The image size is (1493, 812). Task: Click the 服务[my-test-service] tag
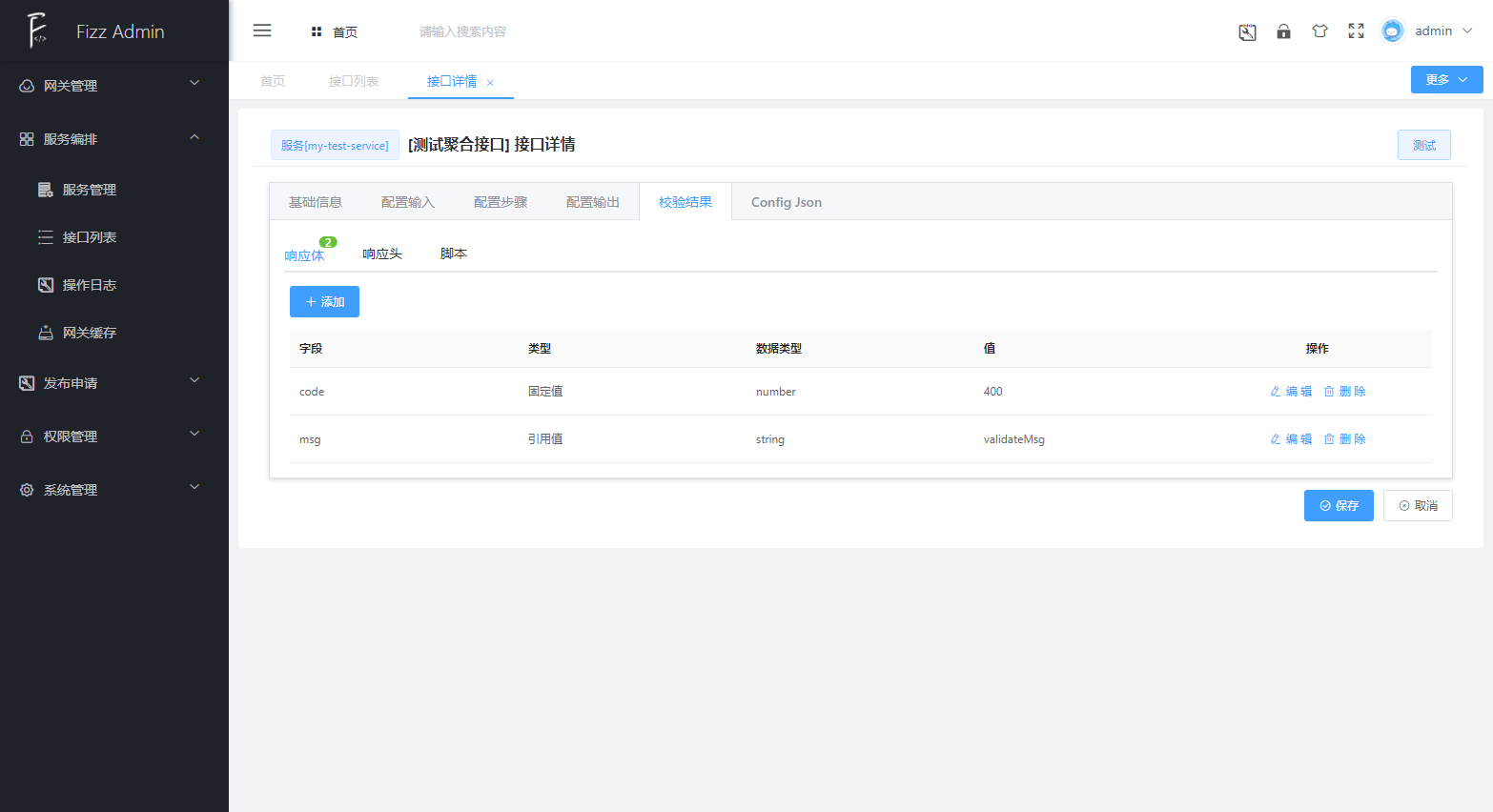[335, 145]
